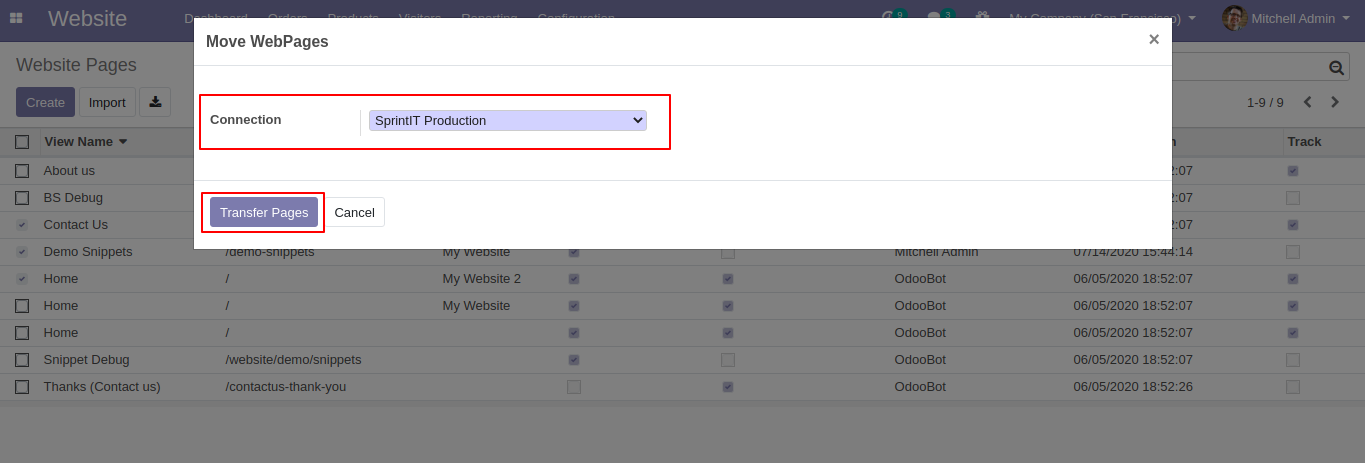Viewport: 1365px width, 463px height.
Task: Go to previous page arrow
Action: 1305,102
